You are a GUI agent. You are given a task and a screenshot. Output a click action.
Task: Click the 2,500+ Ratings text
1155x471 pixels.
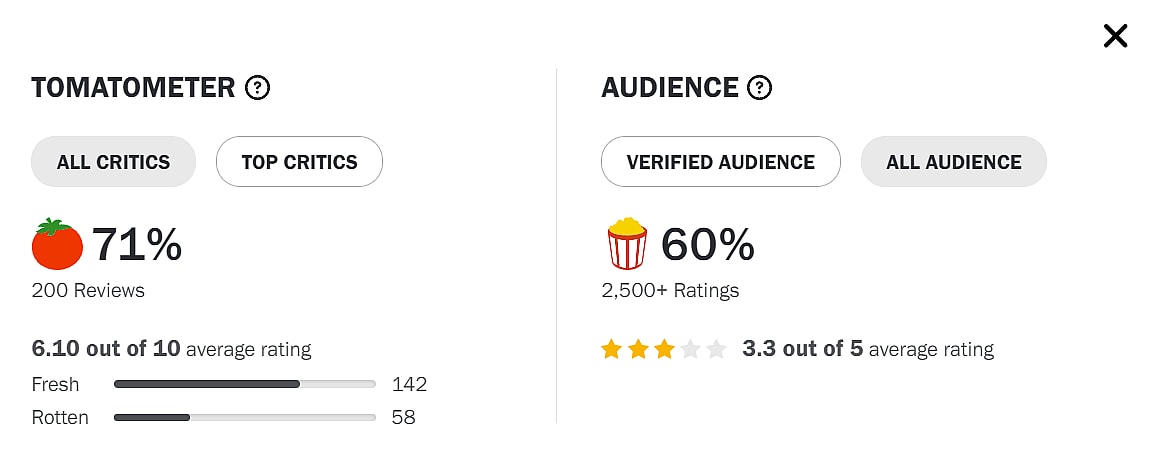tap(670, 291)
